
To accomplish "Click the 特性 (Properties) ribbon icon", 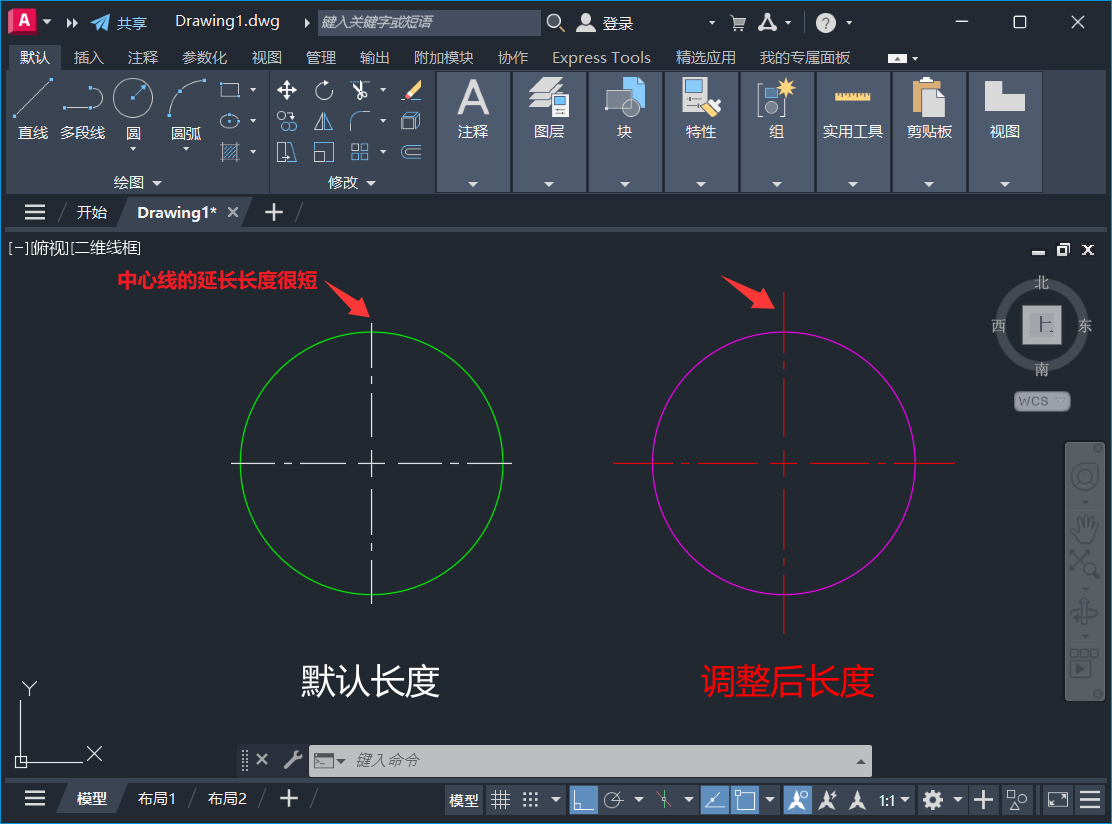I will tap(701, 100).
